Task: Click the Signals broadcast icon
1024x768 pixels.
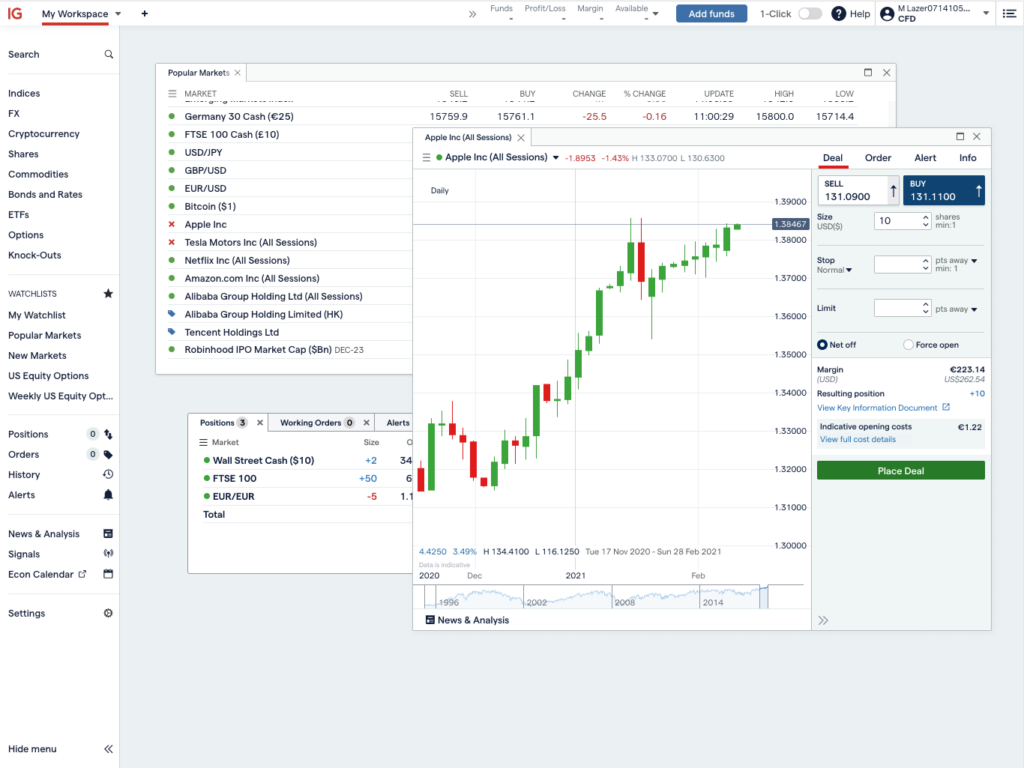Action: point(108,554)
